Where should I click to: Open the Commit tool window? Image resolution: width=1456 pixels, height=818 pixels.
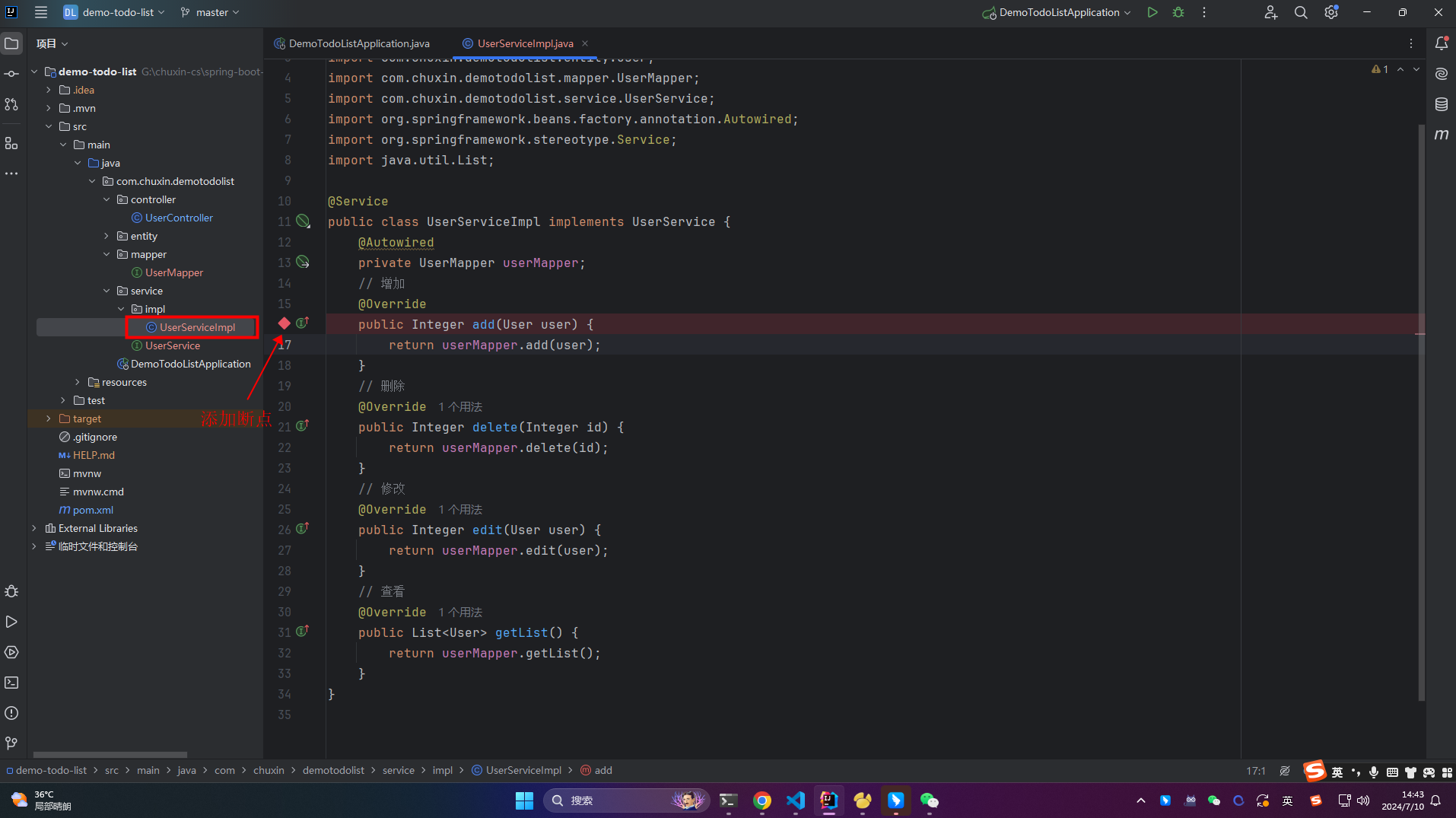tap(11, 74)
